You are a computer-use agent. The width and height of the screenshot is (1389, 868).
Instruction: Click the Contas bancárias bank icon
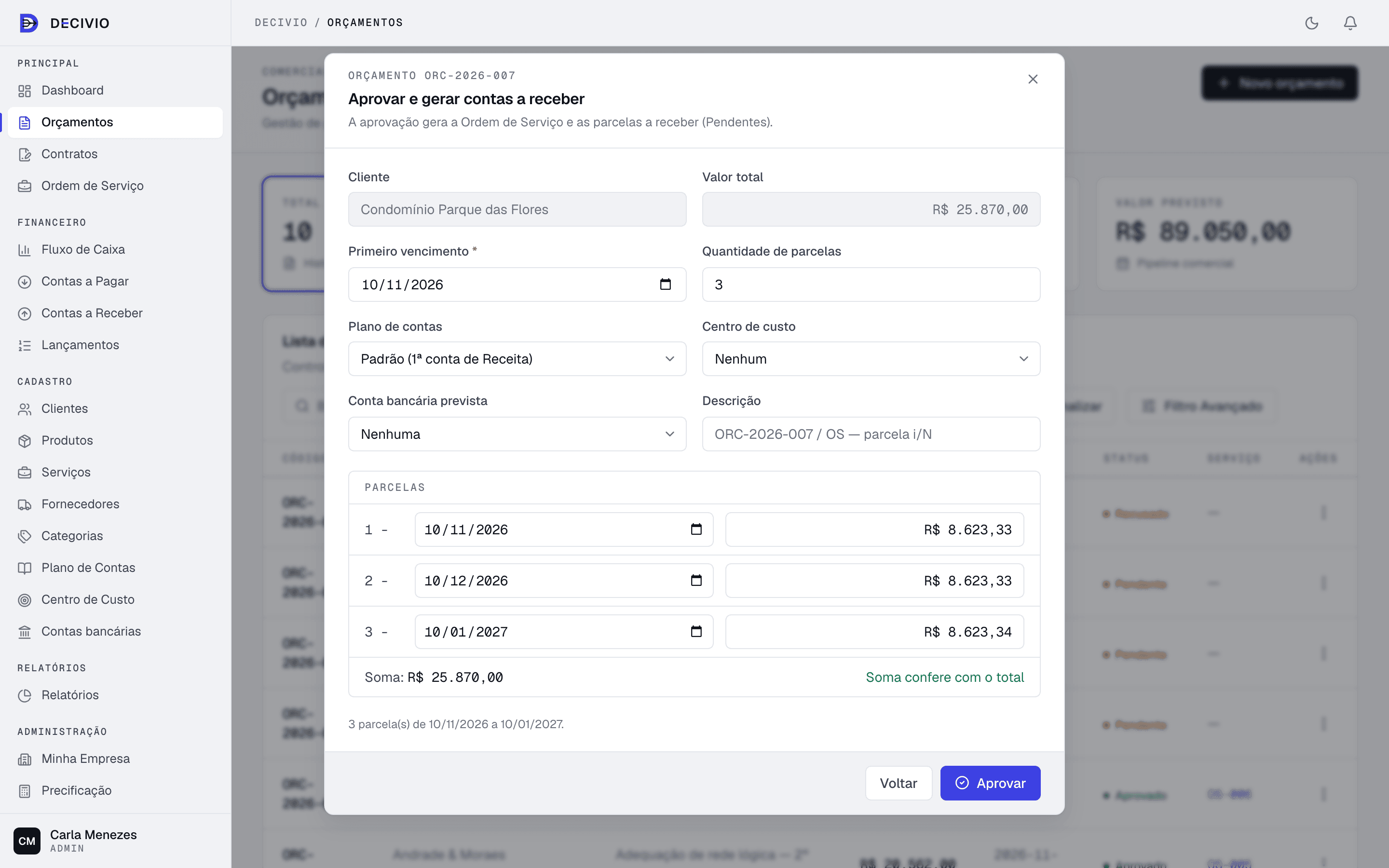(25, 632)
